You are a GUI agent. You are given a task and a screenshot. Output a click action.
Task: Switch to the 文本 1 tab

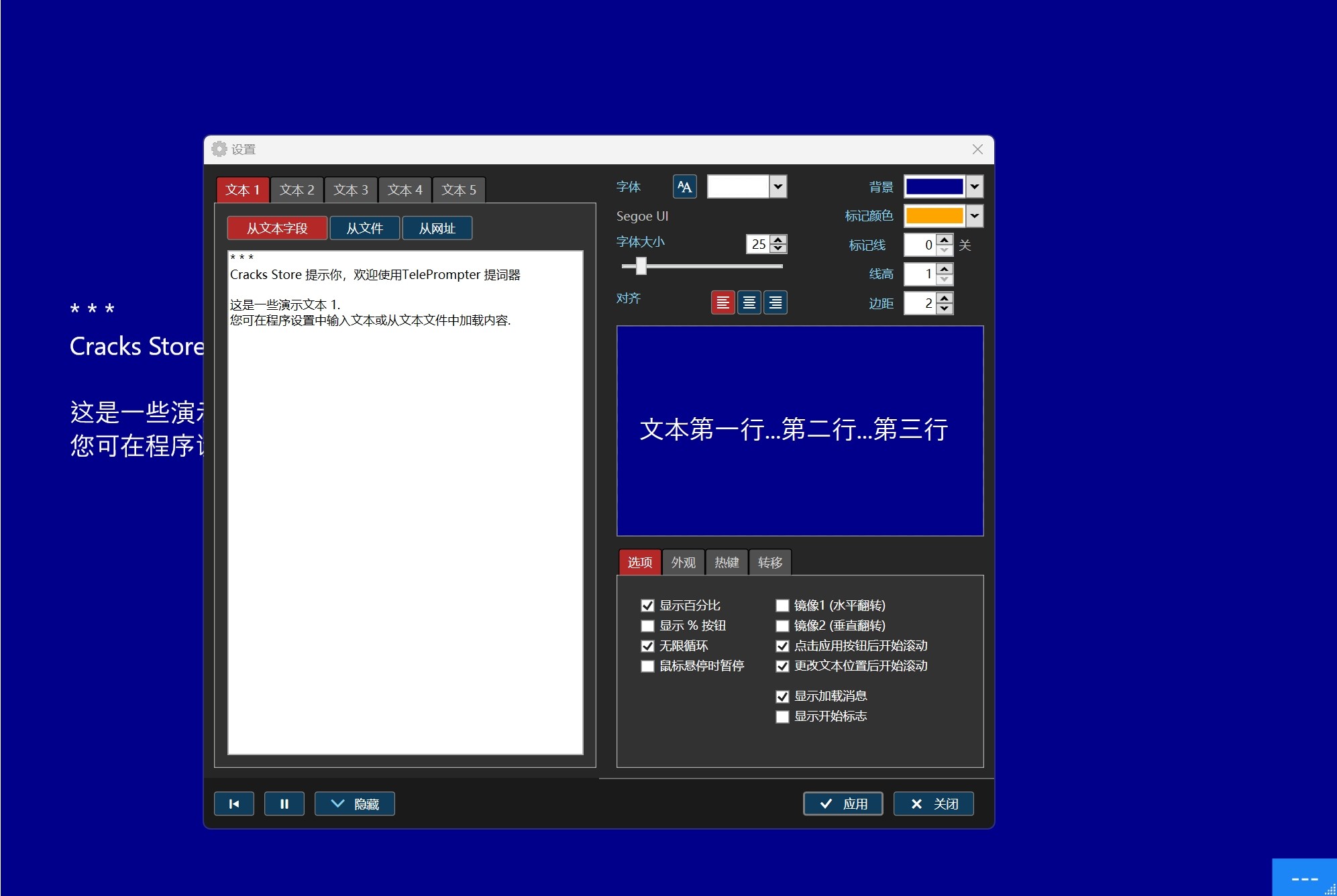(x=242, y=190)
